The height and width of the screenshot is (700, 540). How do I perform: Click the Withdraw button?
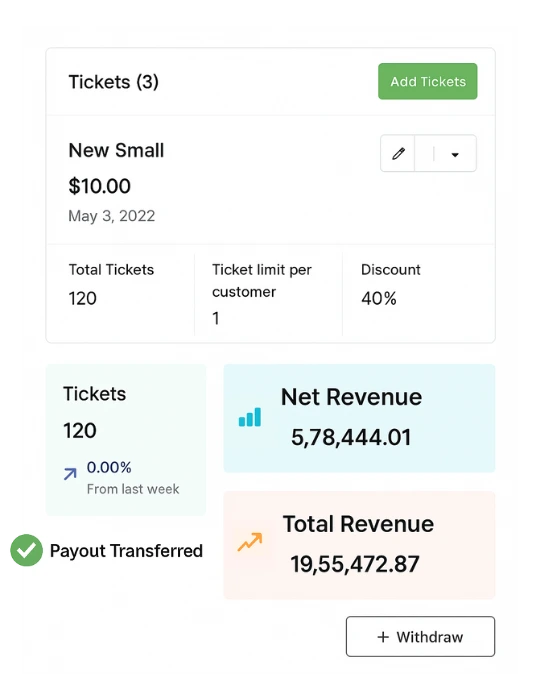[x=420, y=636]
